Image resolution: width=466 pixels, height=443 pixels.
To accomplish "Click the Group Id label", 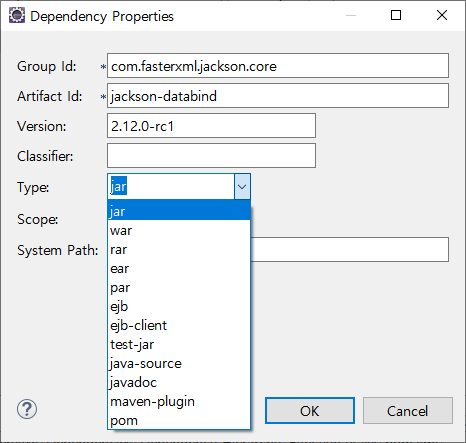I will (47, 66).
